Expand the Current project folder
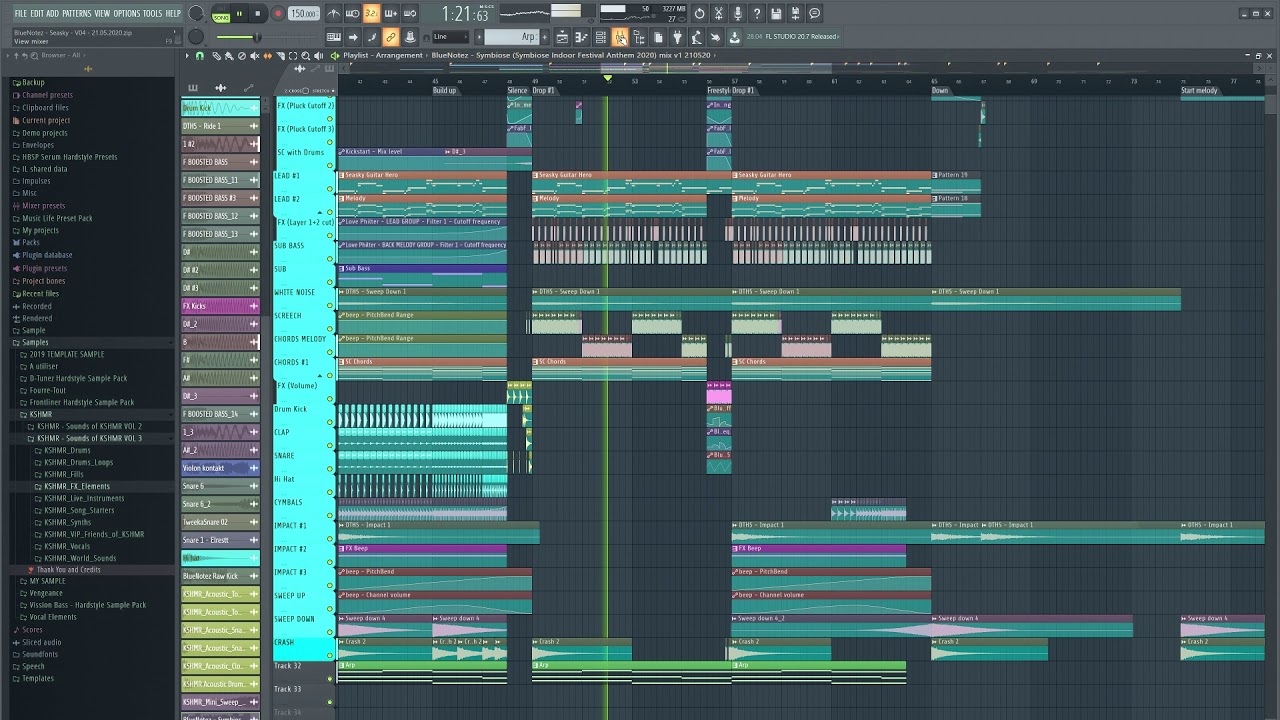Screen dimensions: 1280x720 coord(46,120)
